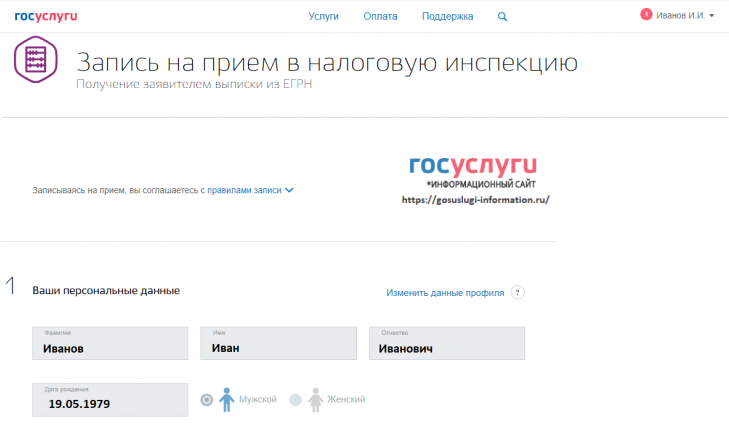The width and height of the screenshot is (729, 427).
Task: Open the правилами записи link
Action: point(244,190)
